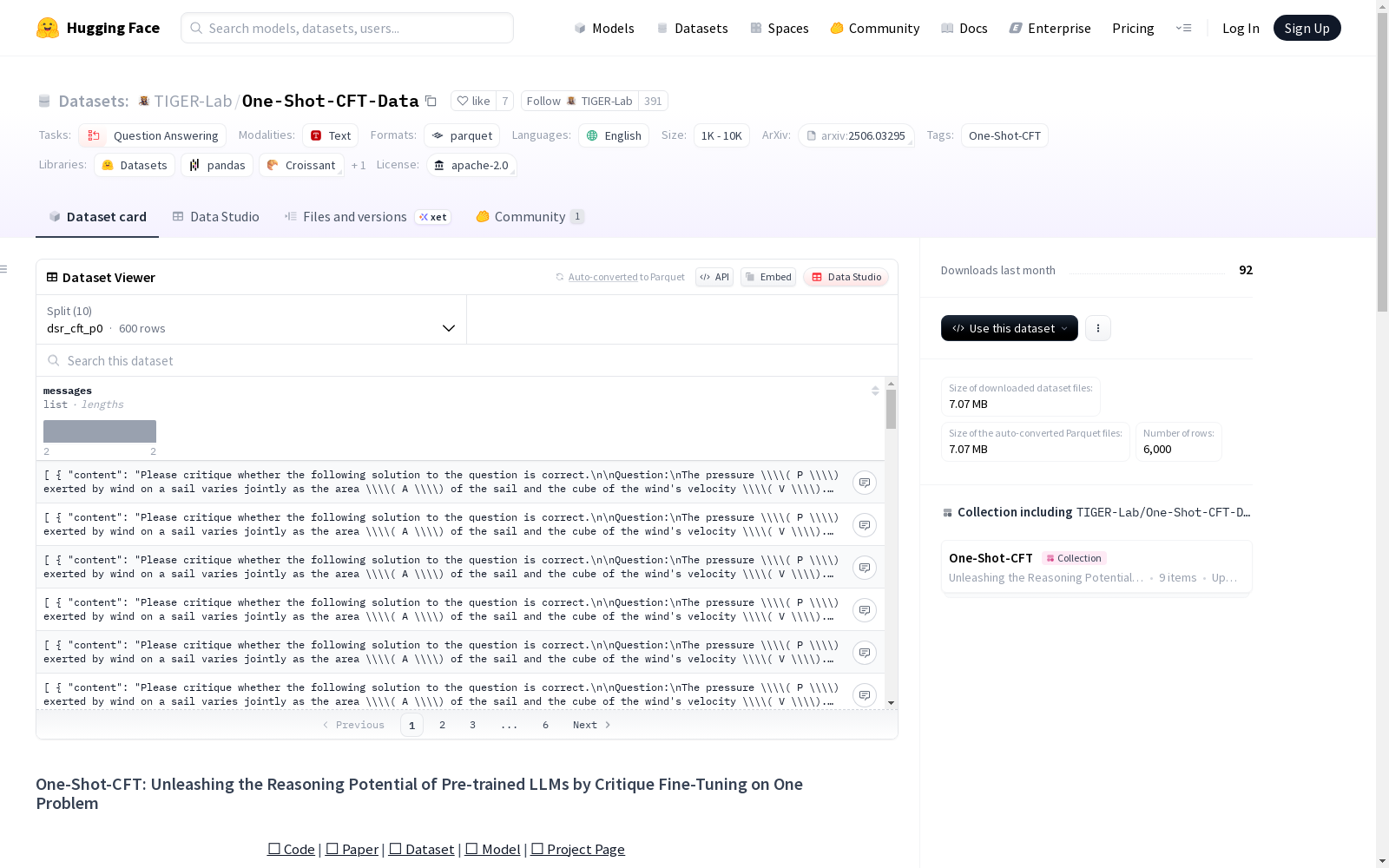Select the 1K - 10K size tag
1389x868 pixels.
click(x=721, y=135)
